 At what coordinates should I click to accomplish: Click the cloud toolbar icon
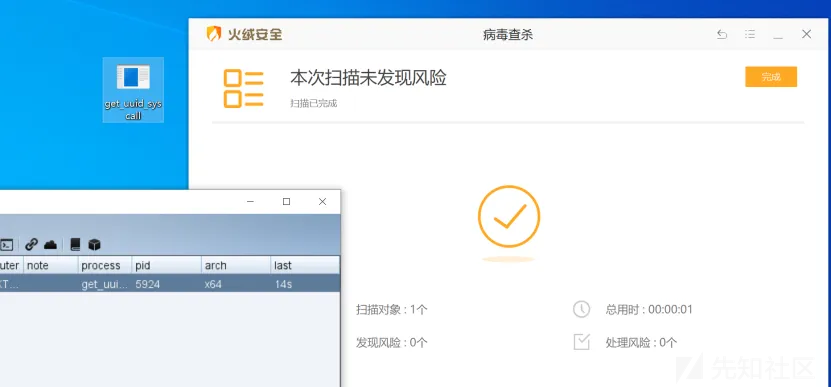pos(50,244)
